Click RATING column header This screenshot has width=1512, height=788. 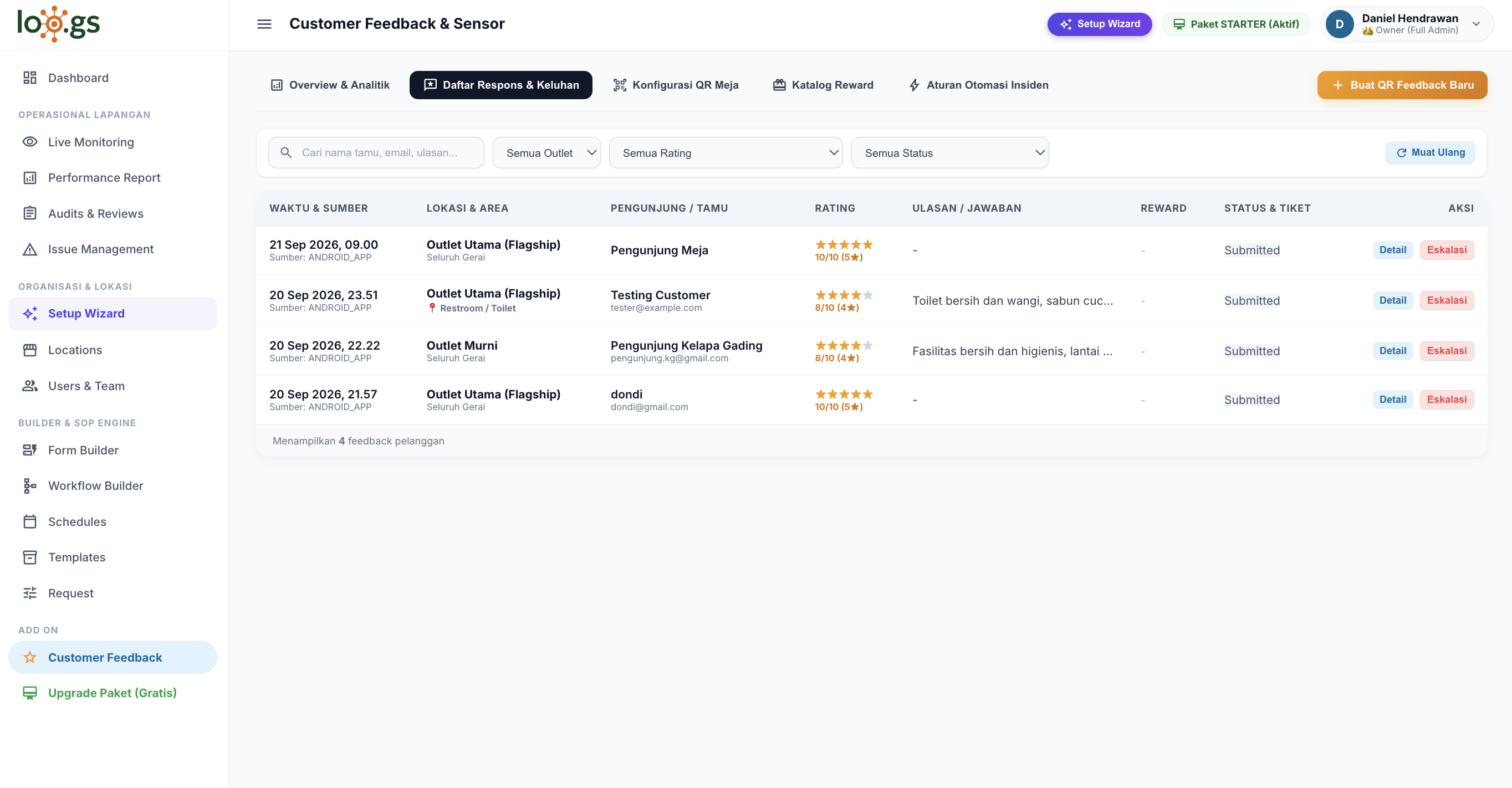coord(835,208)
